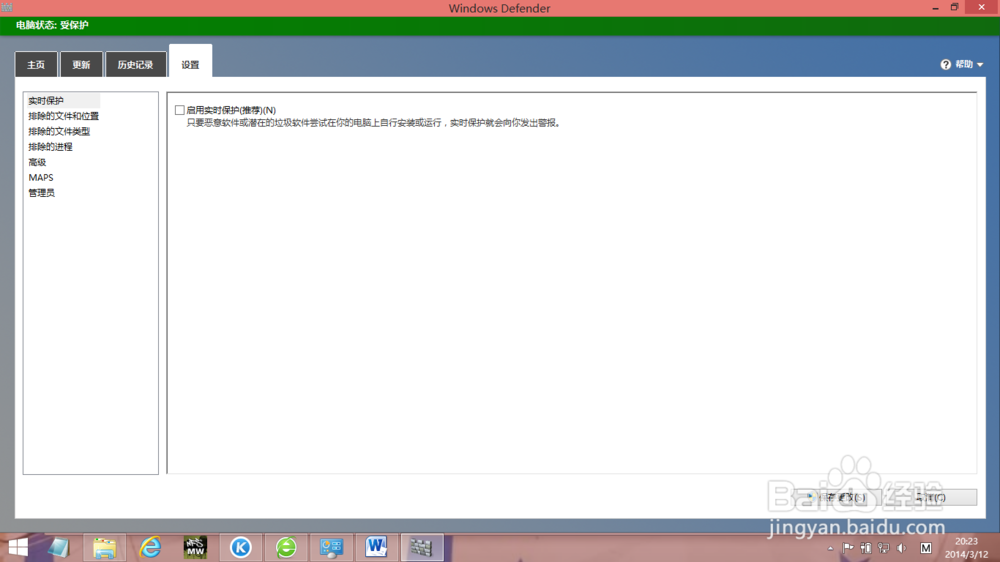The width and height of the screenshot is (1000, 562).
Task: Click the network tray icon
Action: [x=883, y=548]
